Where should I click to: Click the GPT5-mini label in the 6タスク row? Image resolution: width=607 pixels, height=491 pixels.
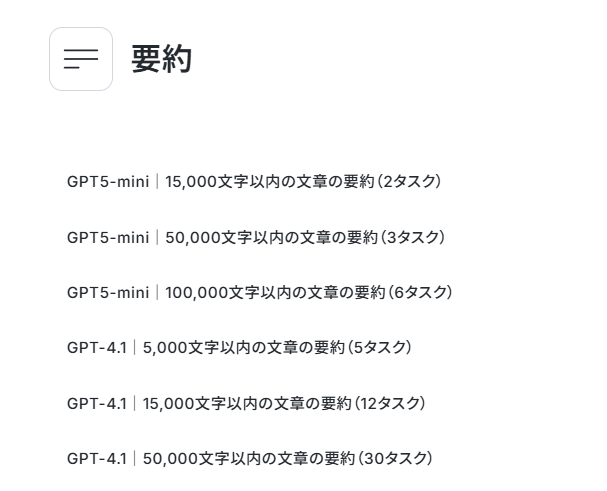click(x=108, y=292)
